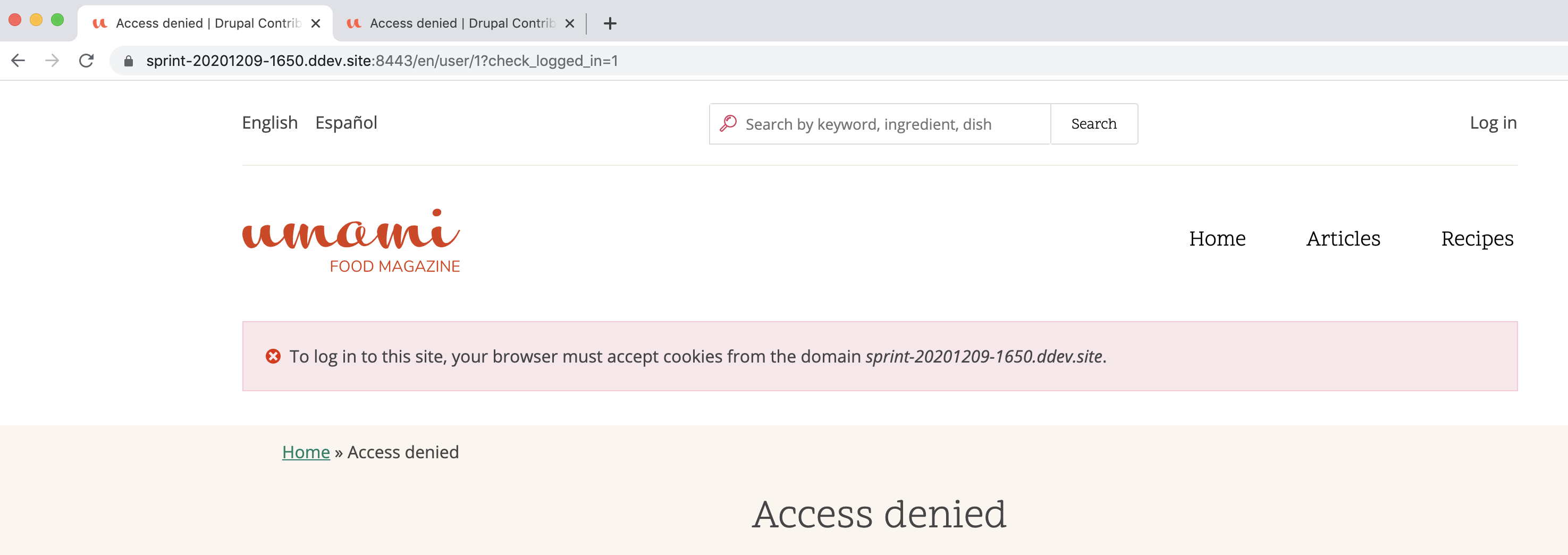Image resolution: width=1568 pixels, height=555 pixels.
Task: Switch language to Español
Action: click(x=347, y=123)
